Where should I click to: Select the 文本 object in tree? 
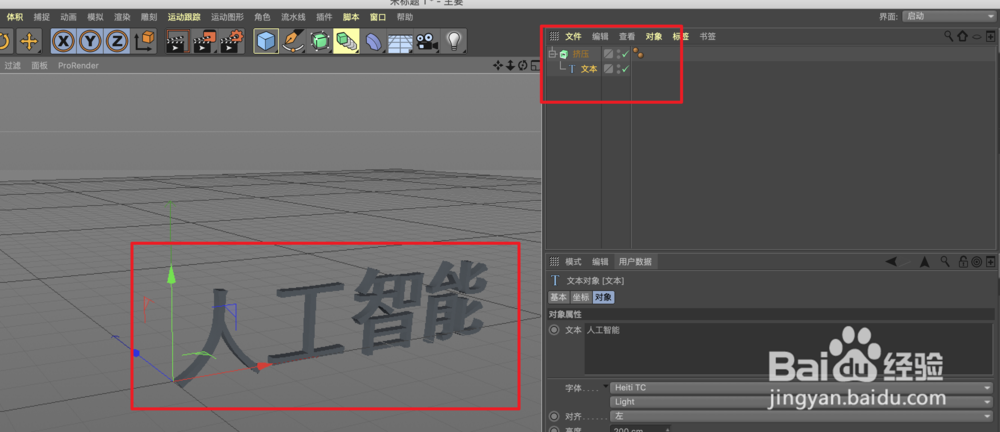(589, 69)
